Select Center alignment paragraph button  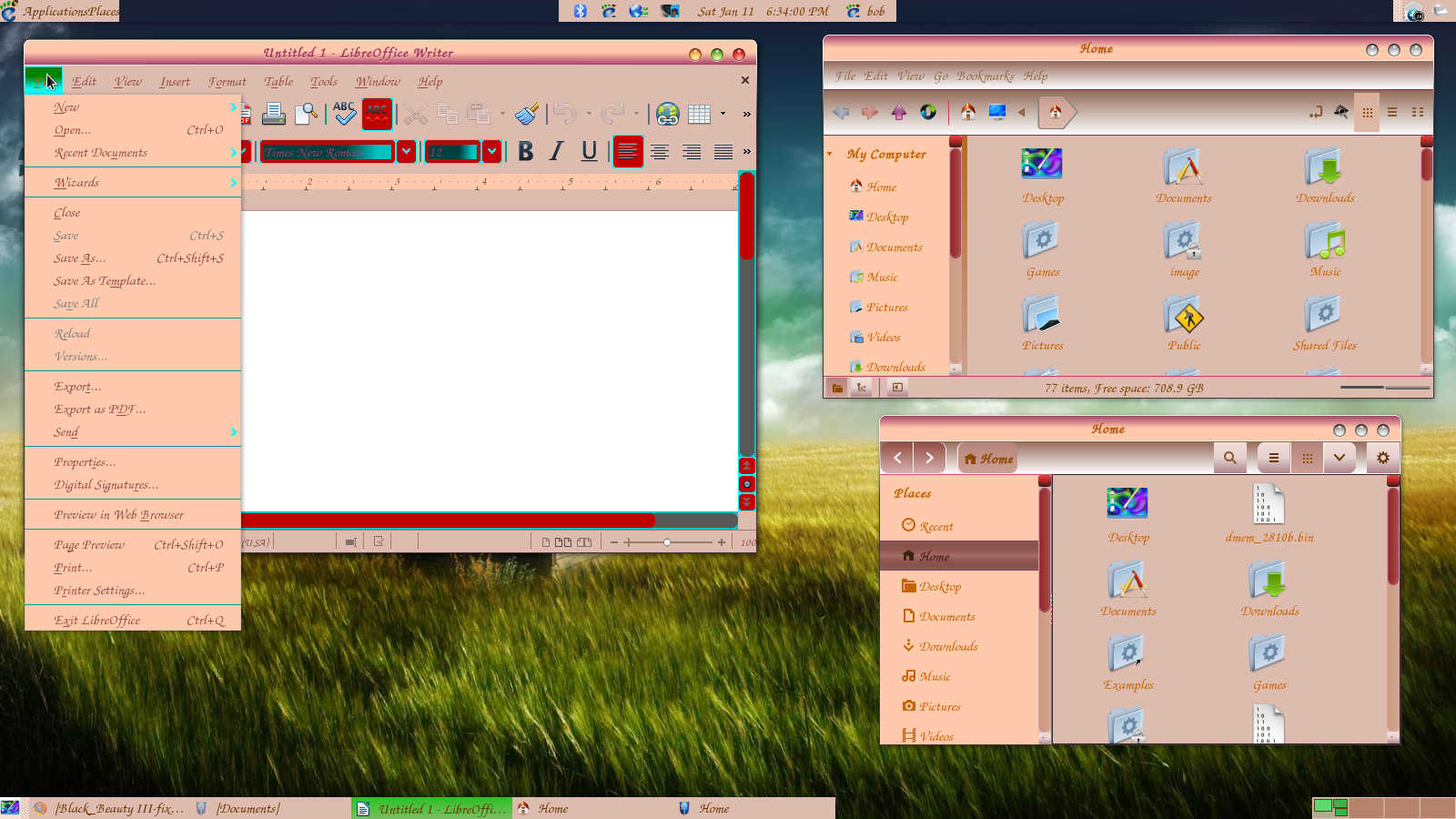(660, 152)
